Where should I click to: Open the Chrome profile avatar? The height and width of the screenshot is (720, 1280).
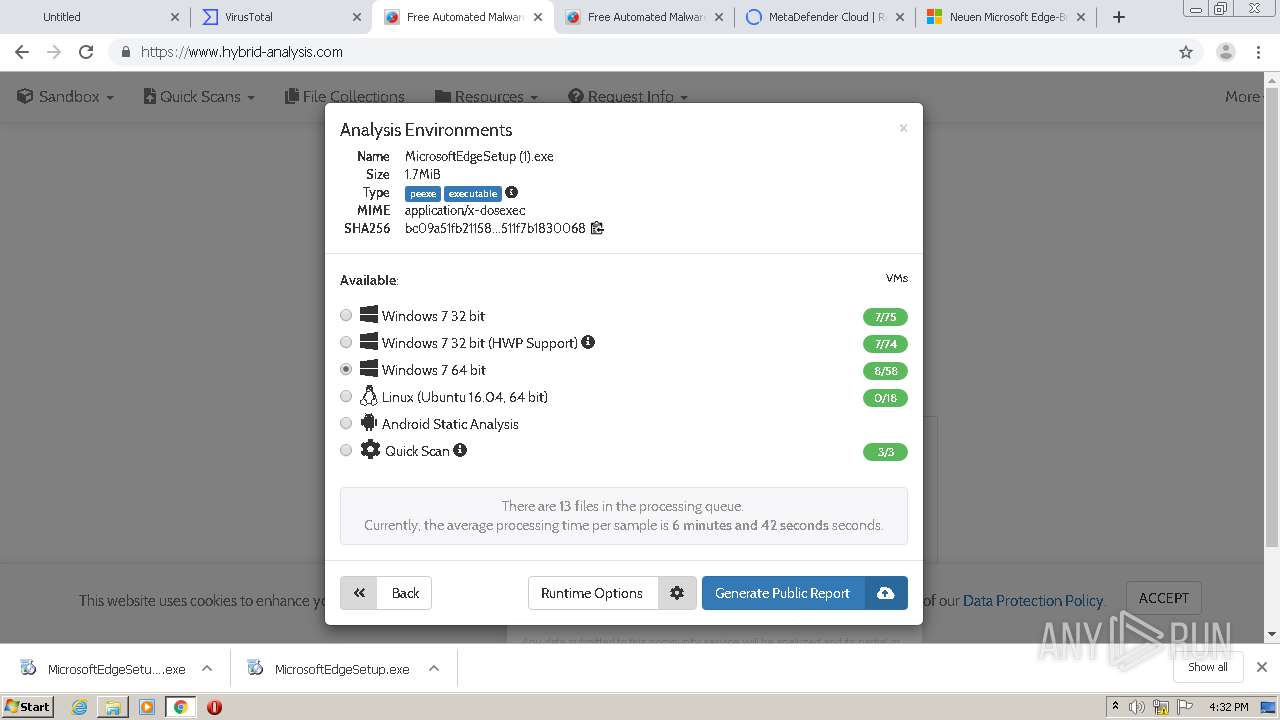coord(1226,52)
